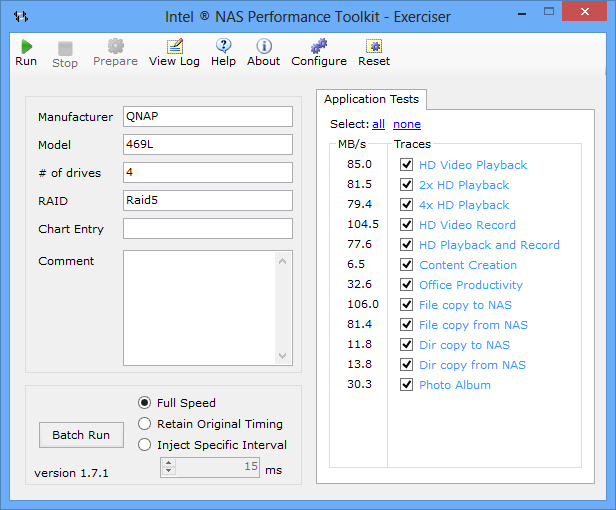Click the number of drives field

click(208, 172)
